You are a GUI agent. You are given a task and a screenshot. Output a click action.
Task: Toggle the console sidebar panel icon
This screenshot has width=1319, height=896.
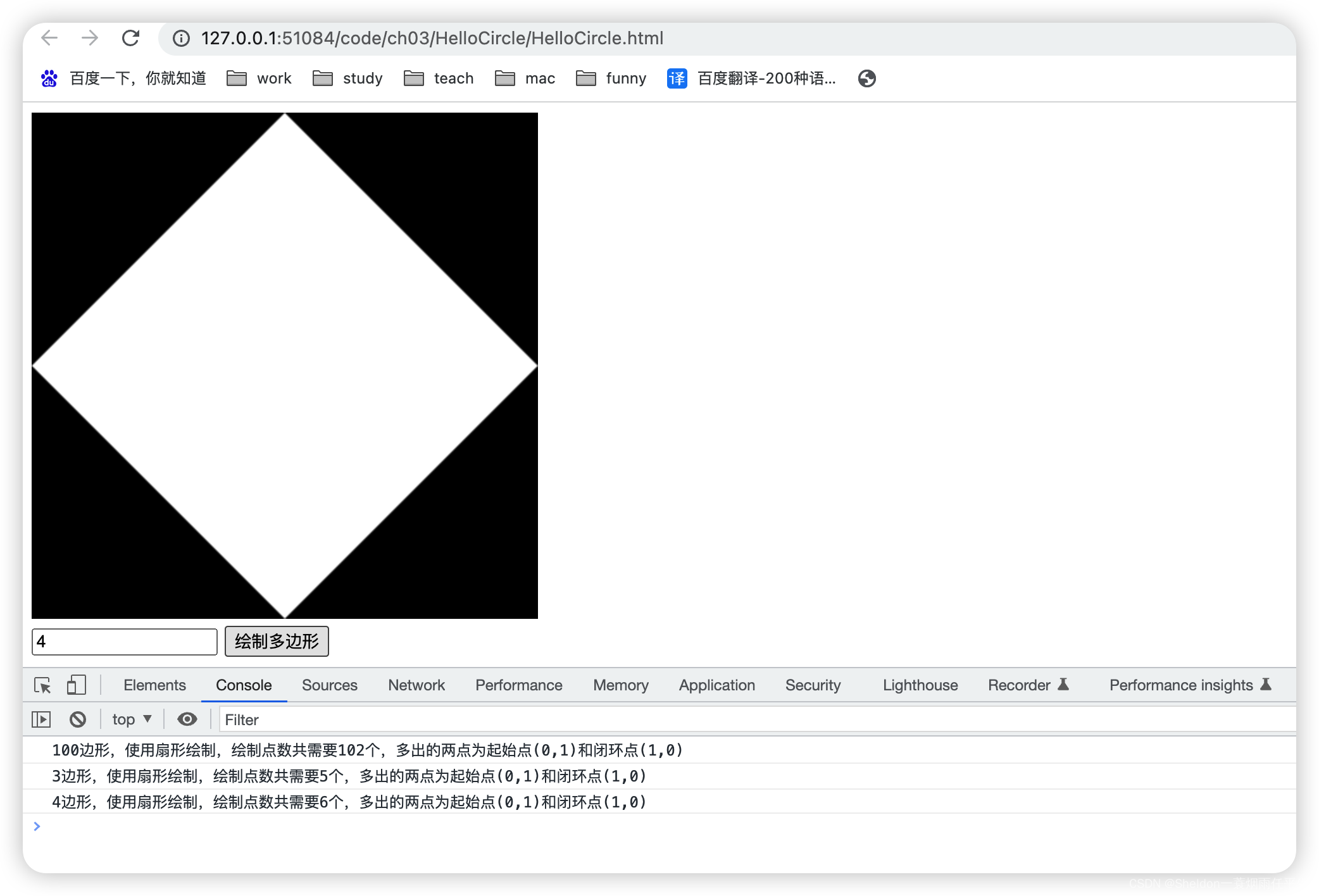[x=41, y=719]
